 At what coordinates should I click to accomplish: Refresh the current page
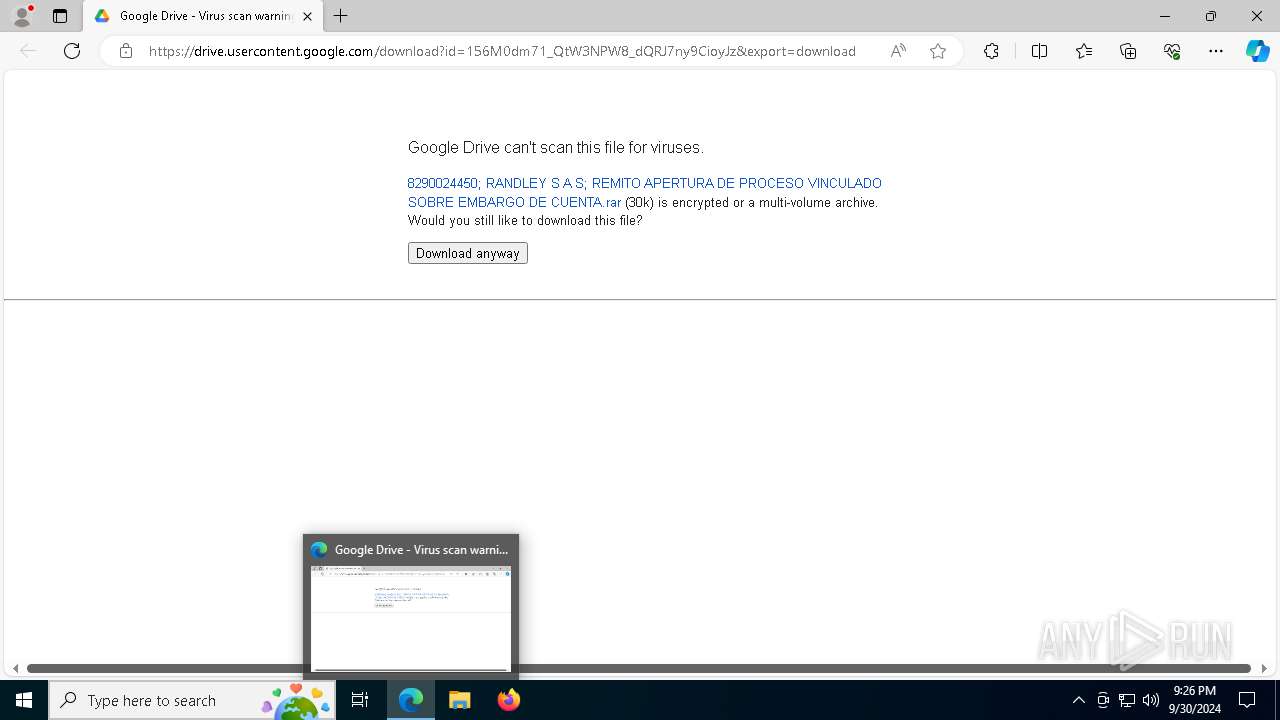(72, 51)
